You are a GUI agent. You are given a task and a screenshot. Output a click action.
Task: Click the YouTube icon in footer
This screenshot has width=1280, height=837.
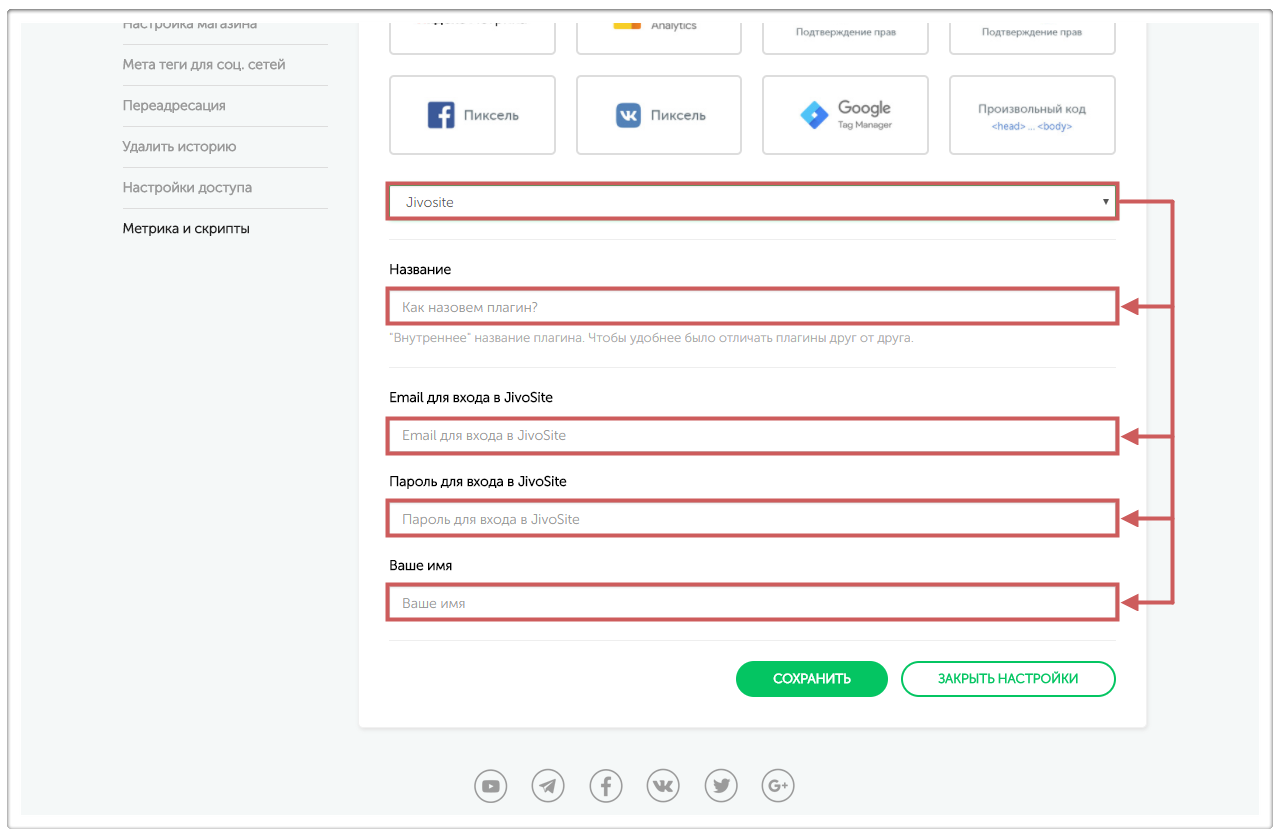coord(491,787)
